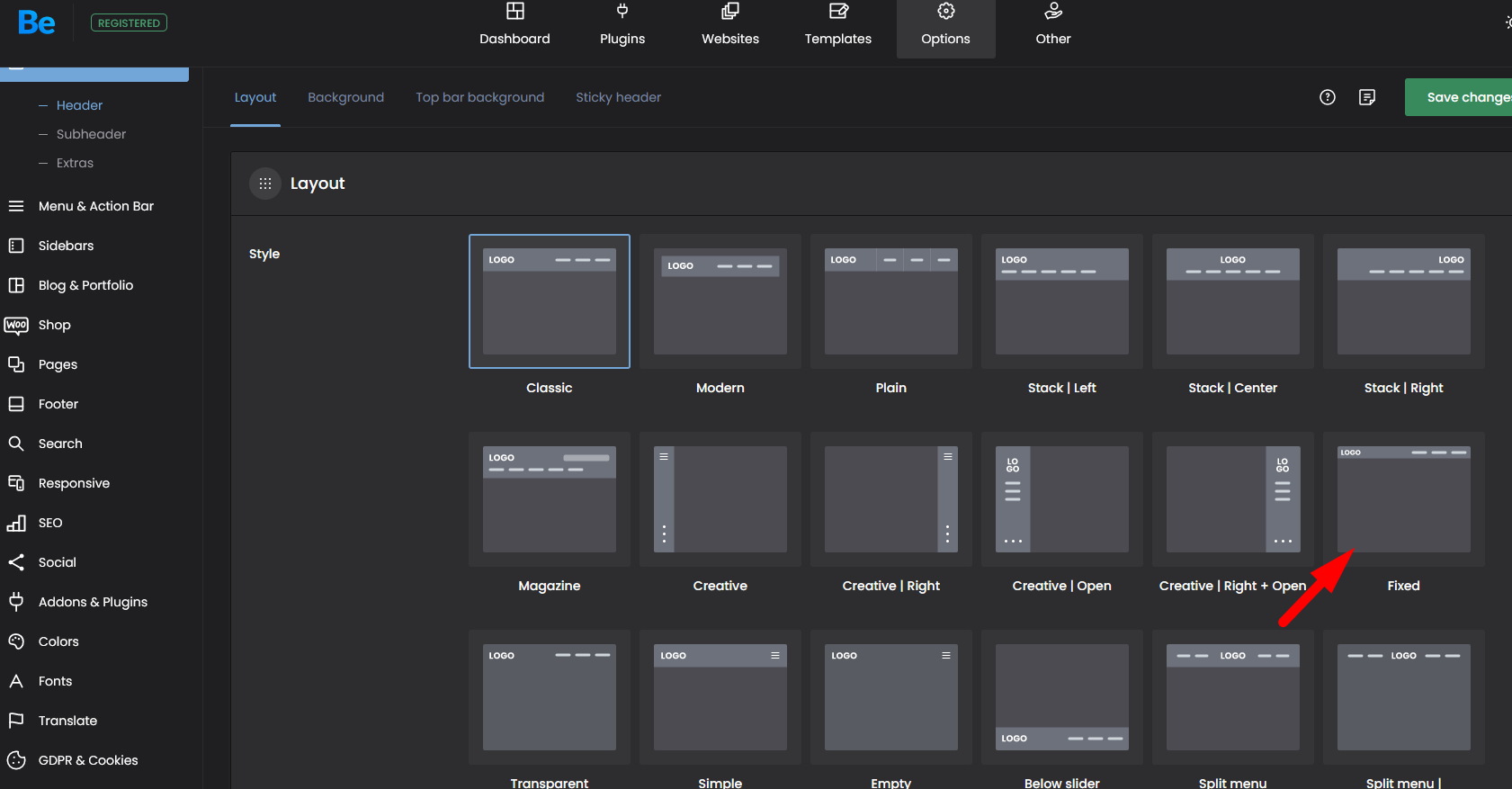Open the Plugins section

pos(622,26)
